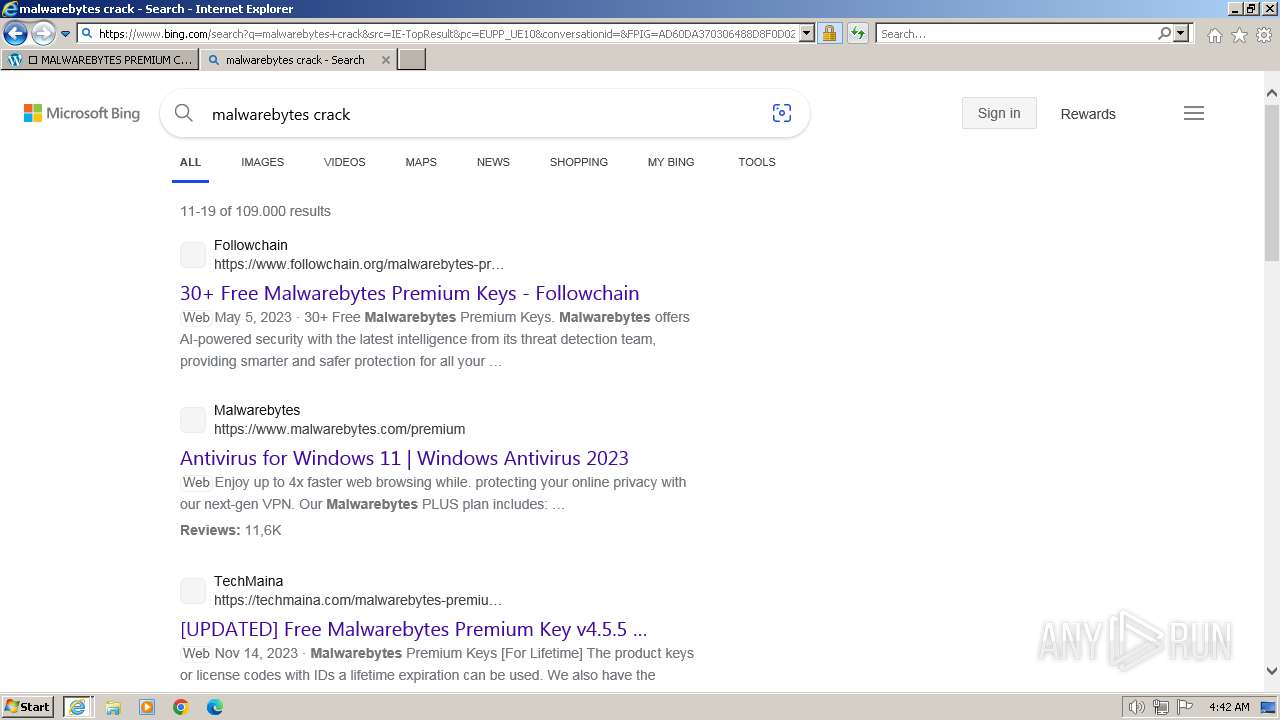Click the Bing search magnifier icon

coord(183,113)
